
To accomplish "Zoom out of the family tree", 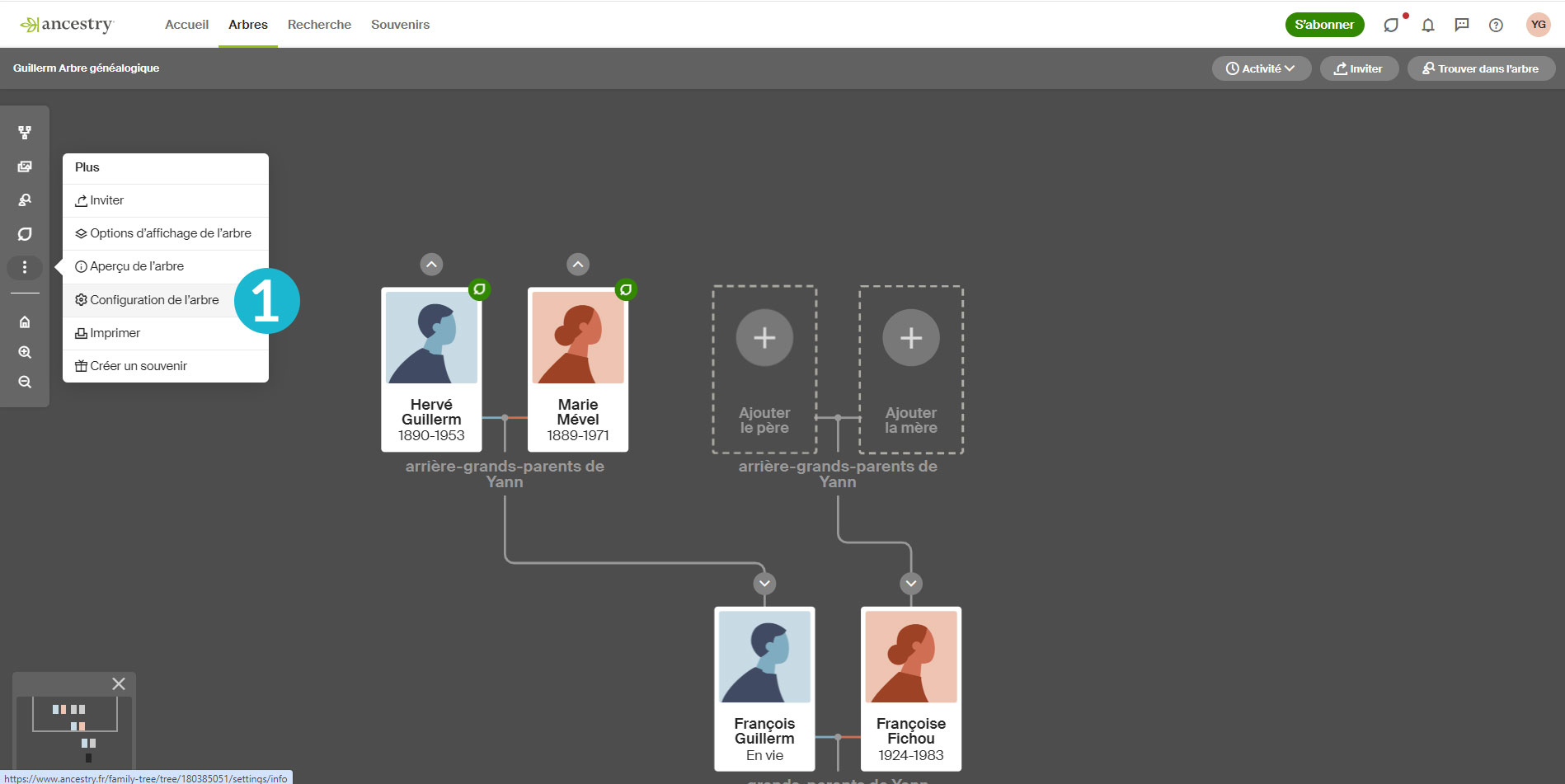I will (25, 382).
